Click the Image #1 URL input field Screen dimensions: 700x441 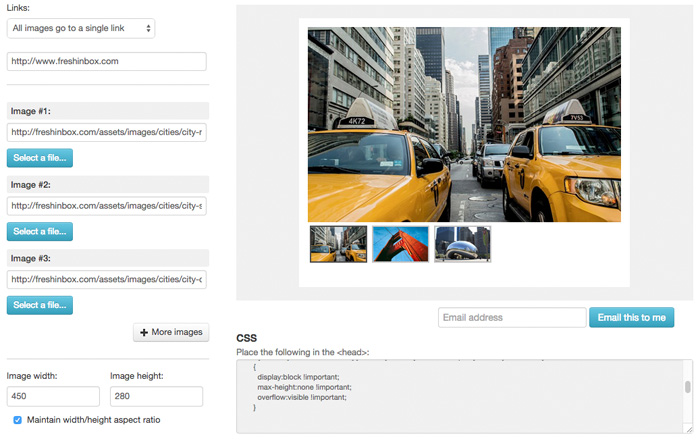[x=106, y=132]
